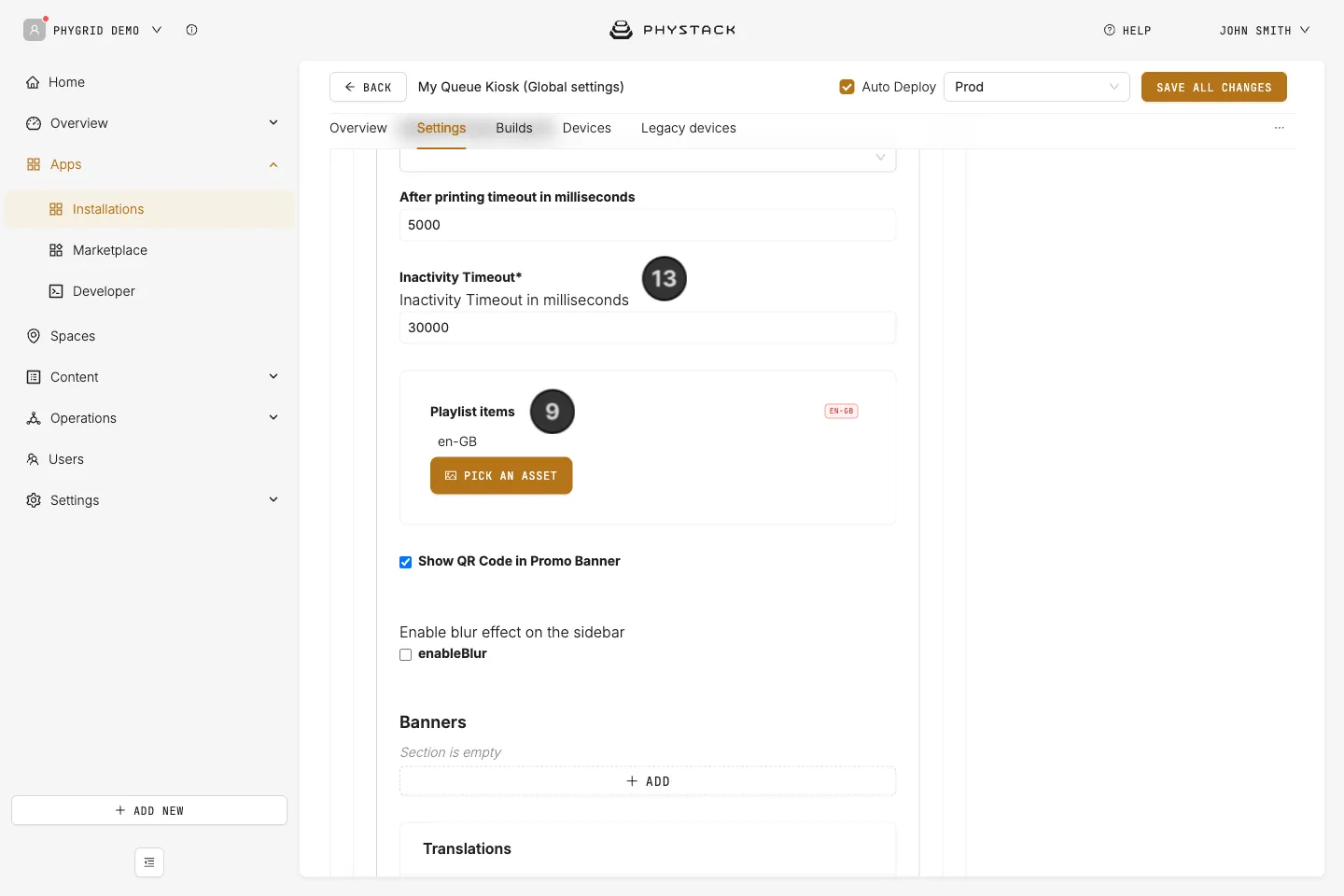
Task: Switch to the Builds tab
Action: (514, 128)
